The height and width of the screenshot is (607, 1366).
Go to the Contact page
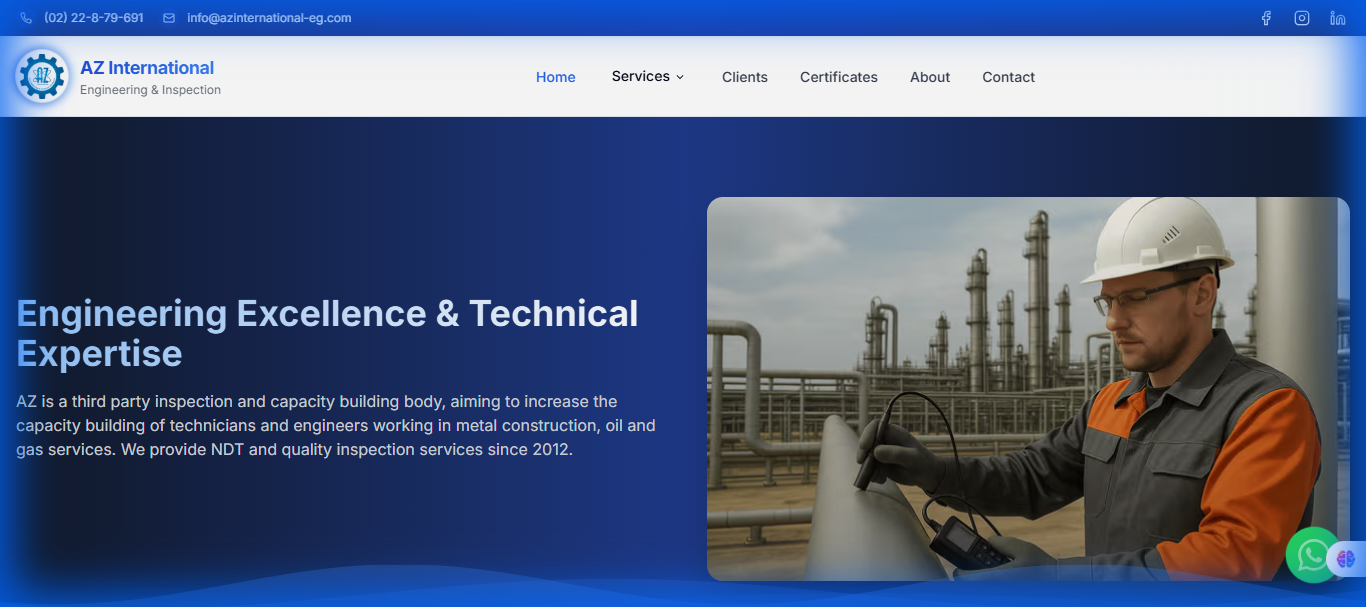click(1008, 77)
